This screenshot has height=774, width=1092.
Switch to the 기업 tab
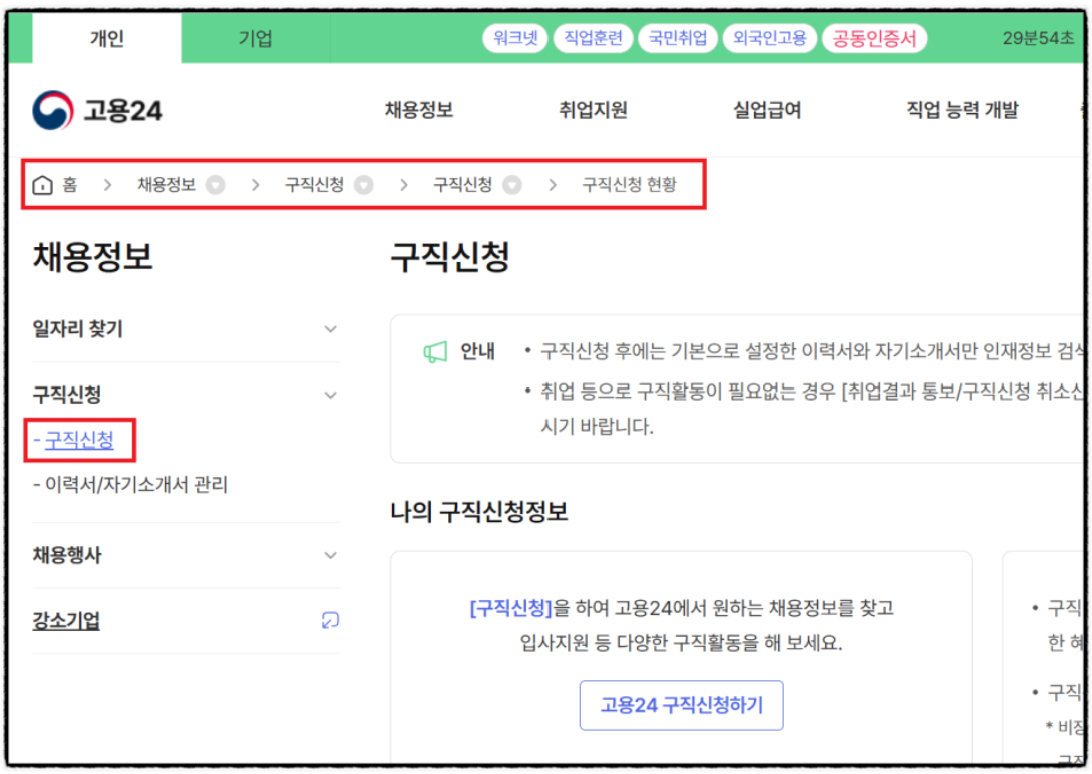tap(255, 37)
